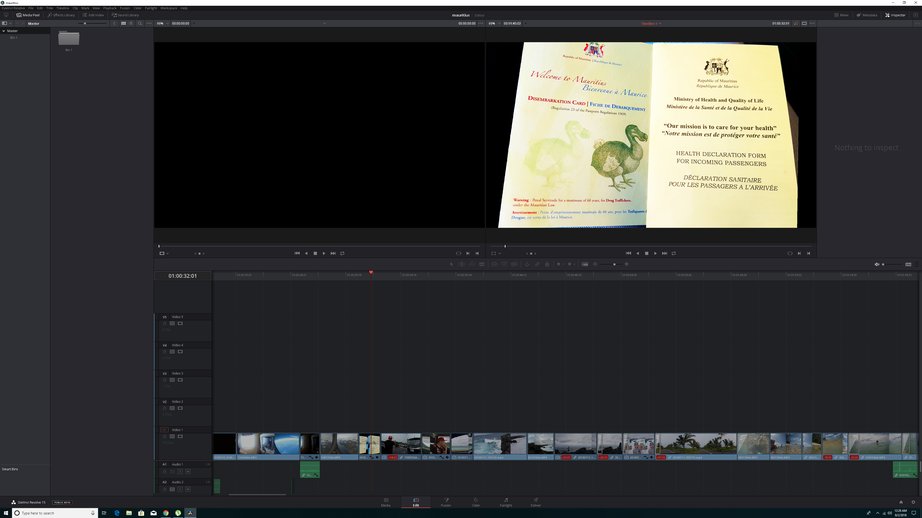Click the Windows taskbar search box
The height and width of the screenshot is (518, 922).
click(x=54, y=513)
